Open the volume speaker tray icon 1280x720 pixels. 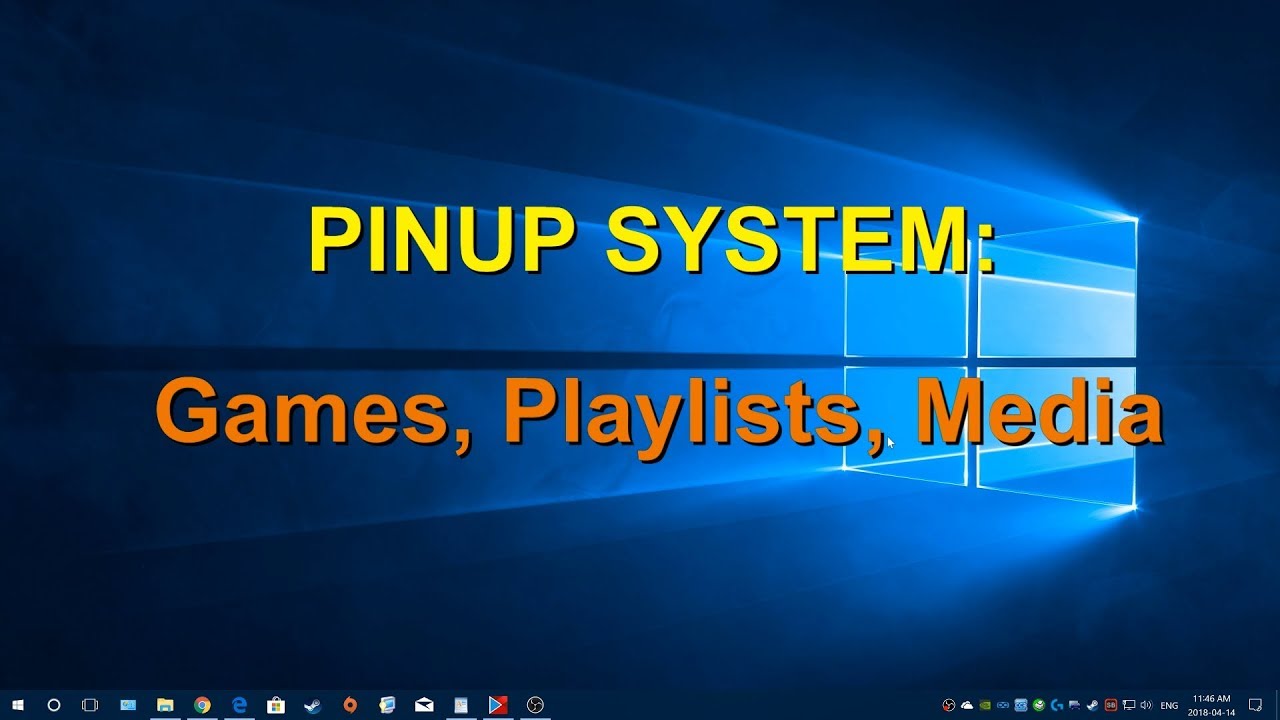(x=1146, y=705)
